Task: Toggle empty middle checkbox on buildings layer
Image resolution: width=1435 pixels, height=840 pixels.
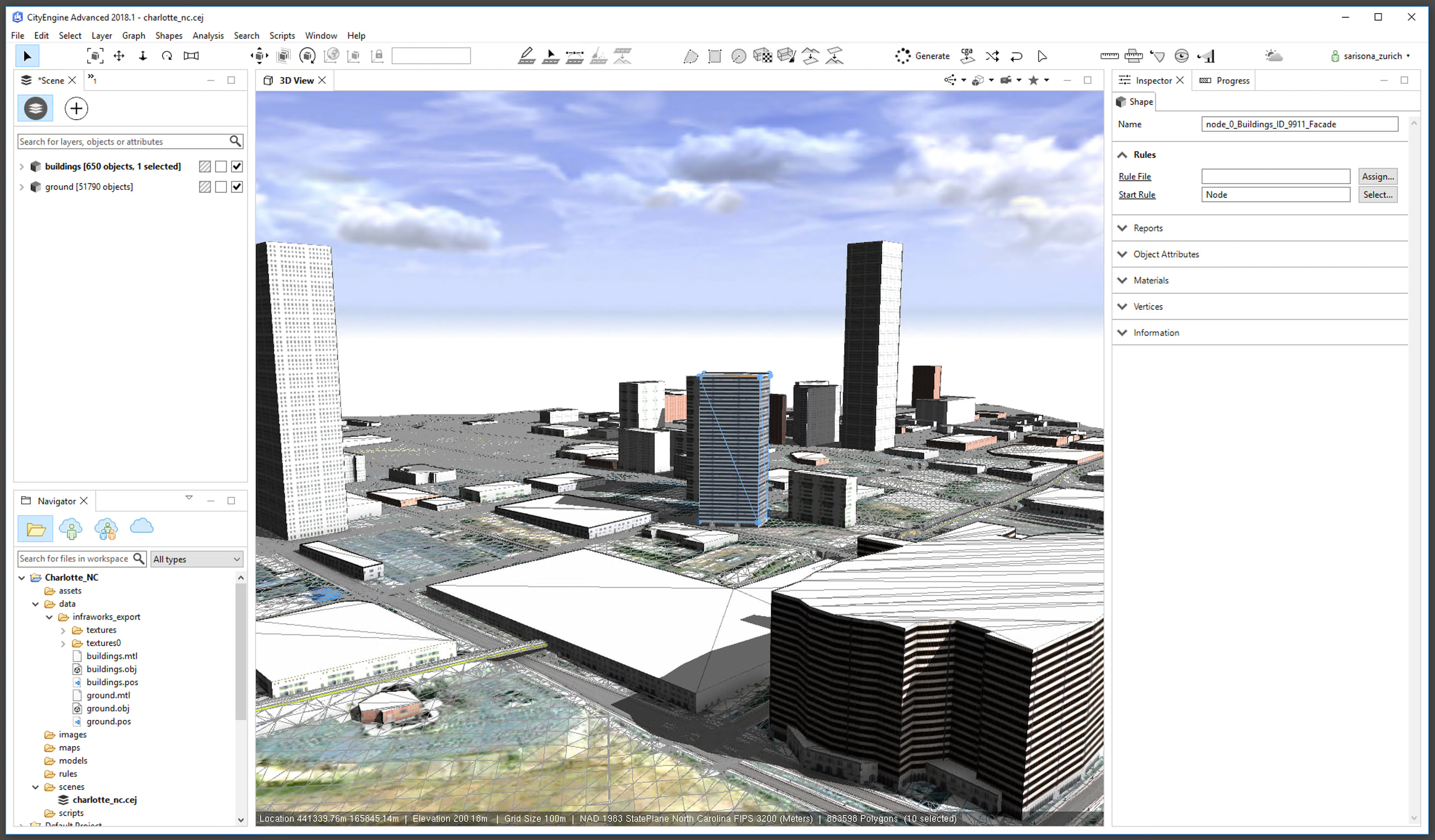Action: (221, 166)
